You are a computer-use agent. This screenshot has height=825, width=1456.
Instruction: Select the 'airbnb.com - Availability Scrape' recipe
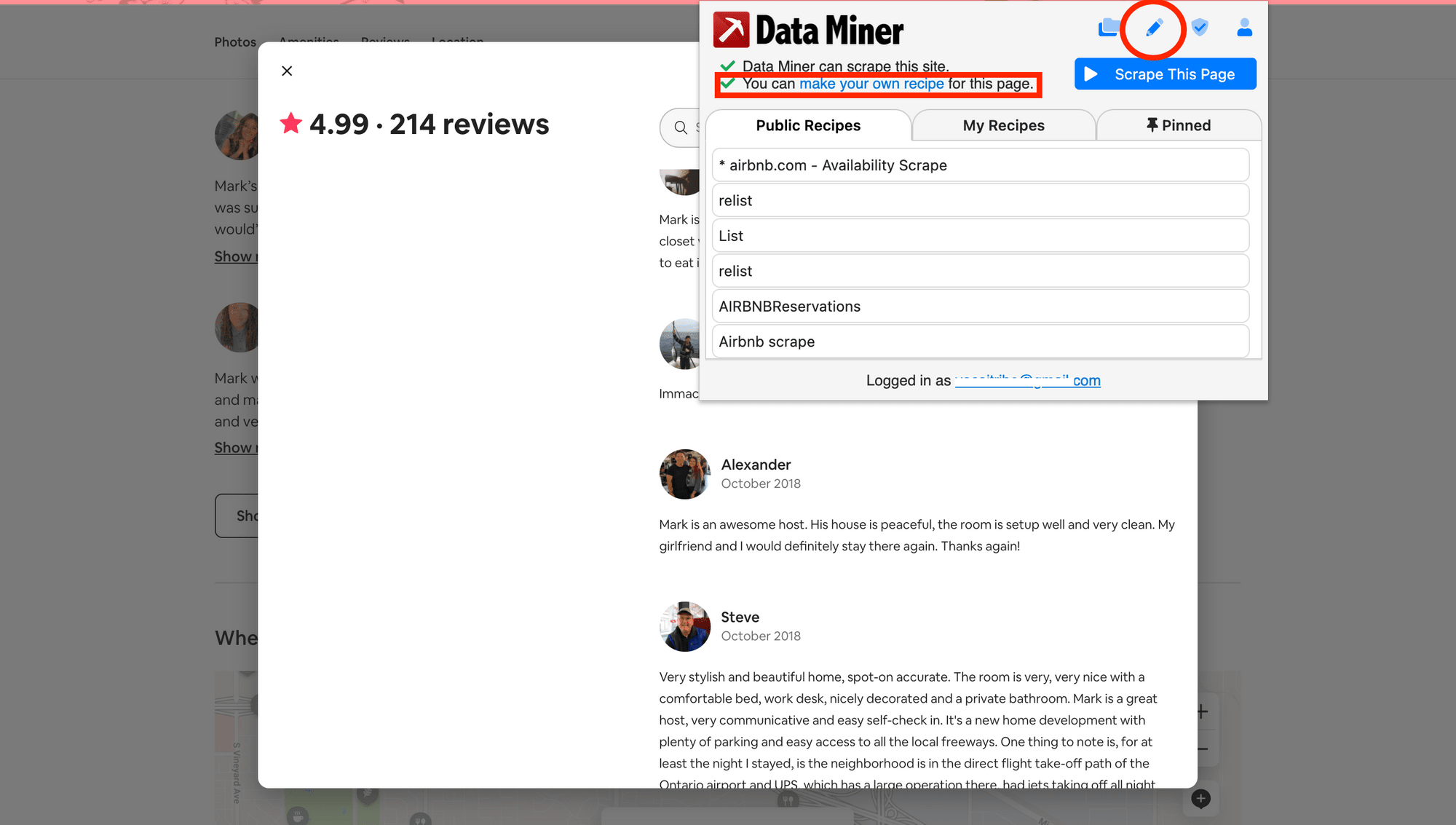pyautogui.click(x=980, y=165)
